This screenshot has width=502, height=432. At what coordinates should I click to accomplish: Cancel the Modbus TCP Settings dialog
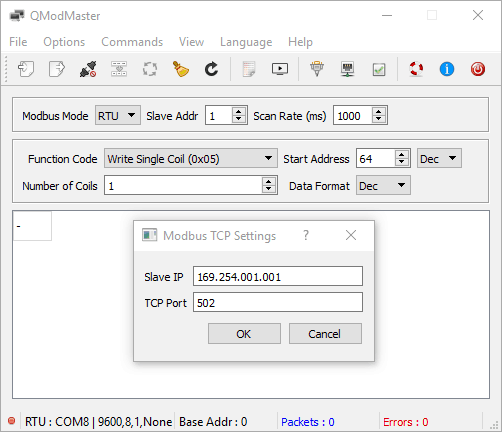pyautogui.click(x=325, y=333)
